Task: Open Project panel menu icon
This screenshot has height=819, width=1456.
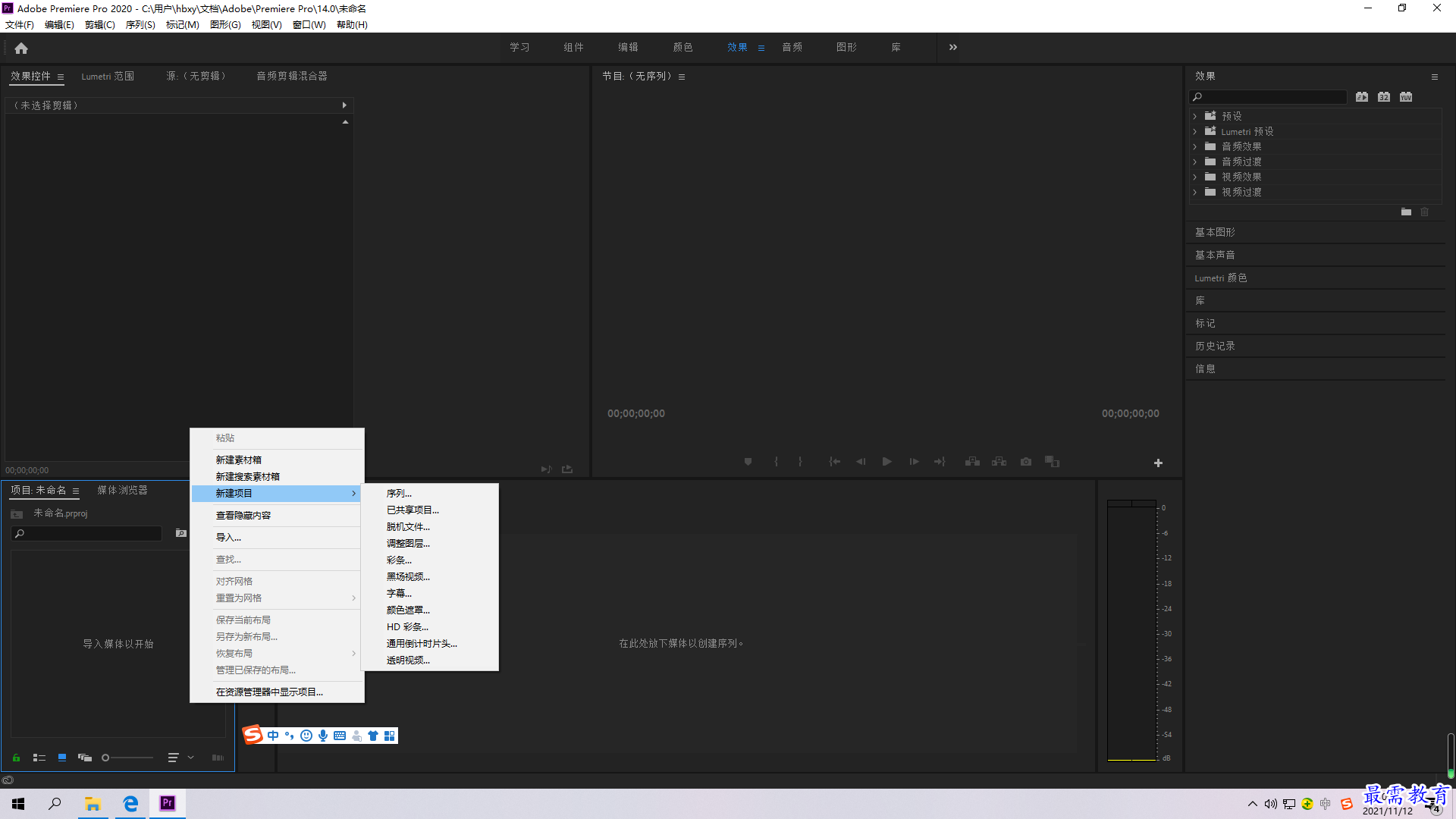Action: 76,491
